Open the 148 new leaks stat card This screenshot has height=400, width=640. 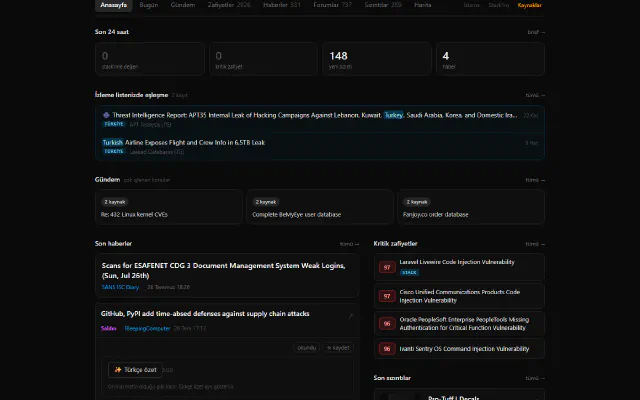376,59
